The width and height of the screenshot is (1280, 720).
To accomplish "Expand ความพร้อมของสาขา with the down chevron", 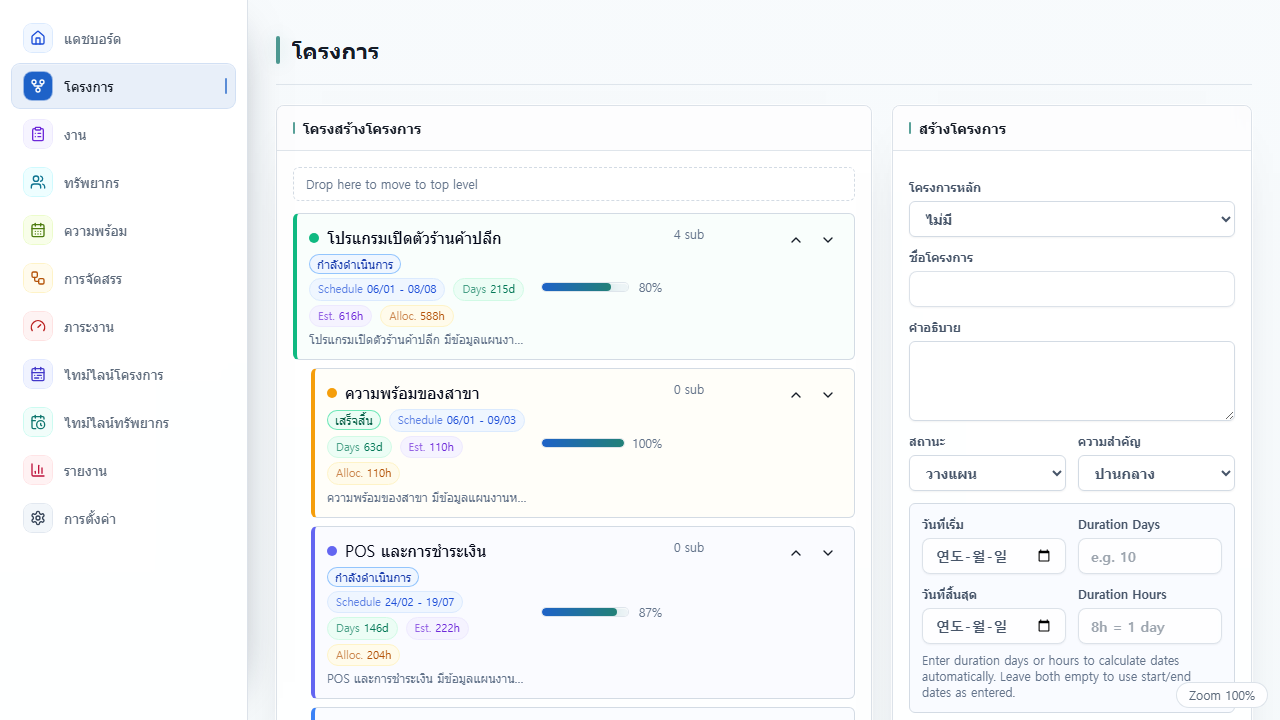I will [828, 395].
